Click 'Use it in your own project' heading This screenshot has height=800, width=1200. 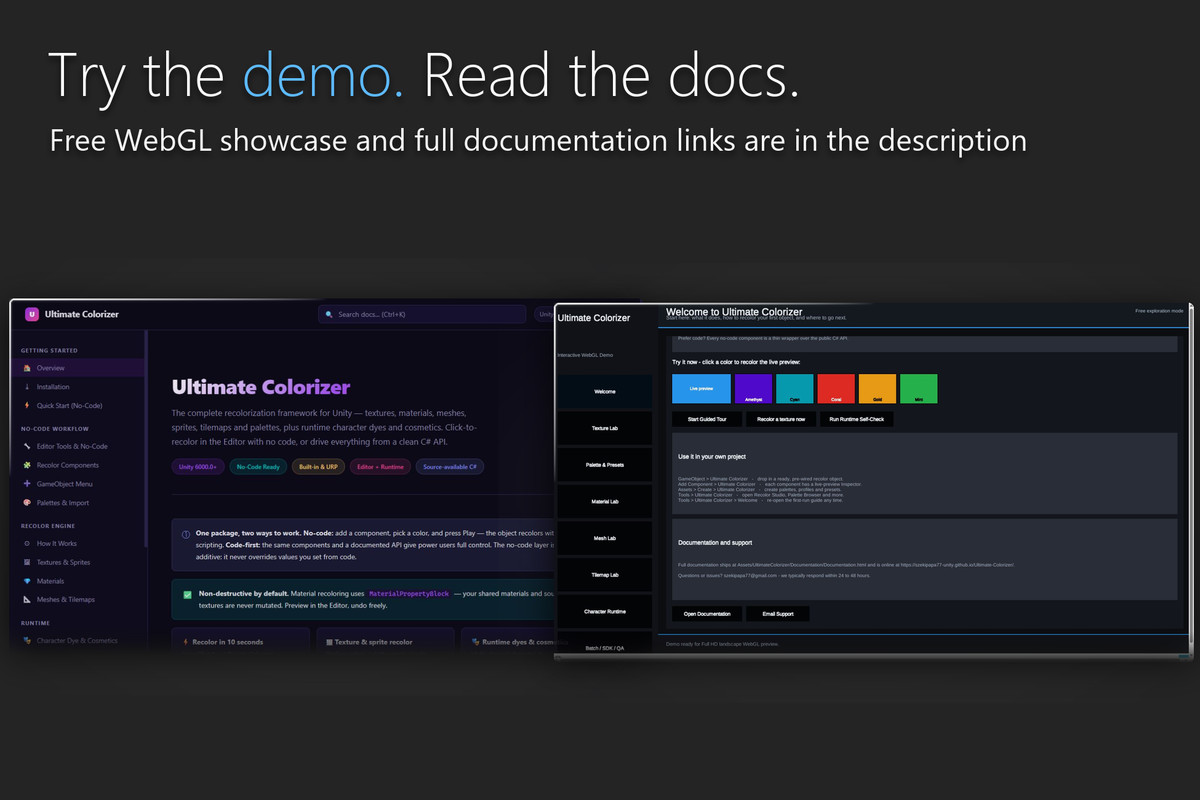(x=712, y=457)
